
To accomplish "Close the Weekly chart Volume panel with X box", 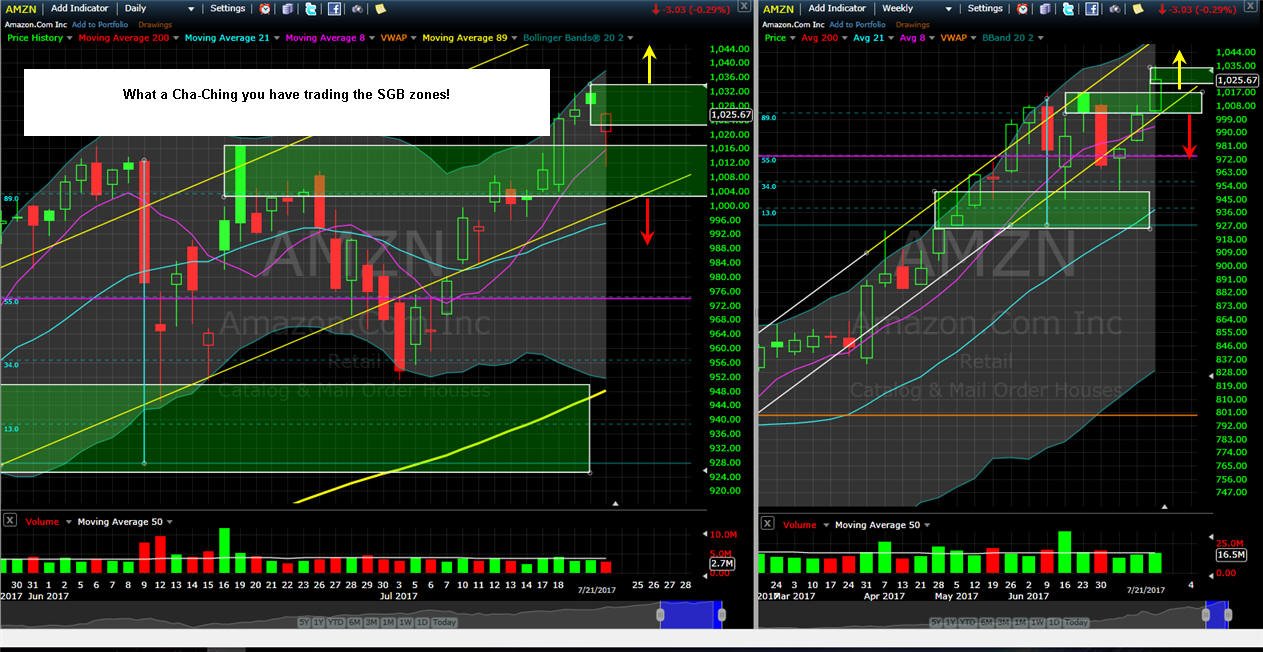I will tap(767, 522).
